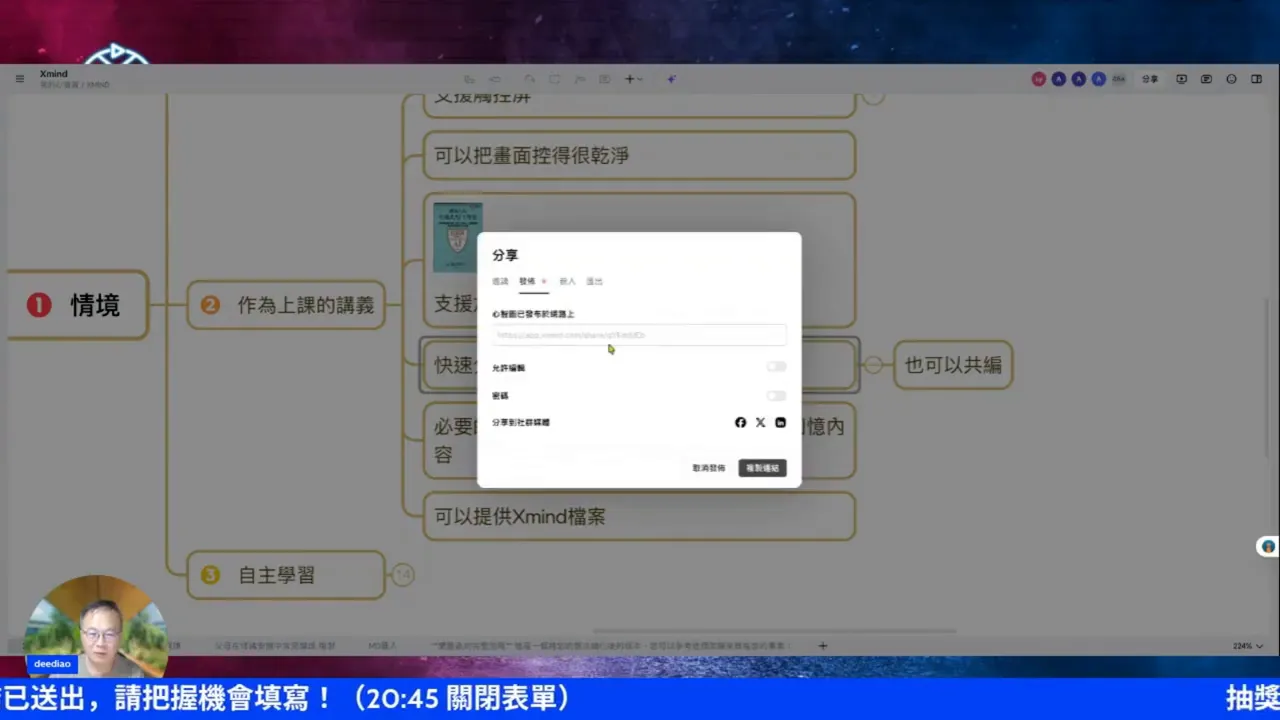
Task: Select the 自主學習 topic
Action: 287,575
